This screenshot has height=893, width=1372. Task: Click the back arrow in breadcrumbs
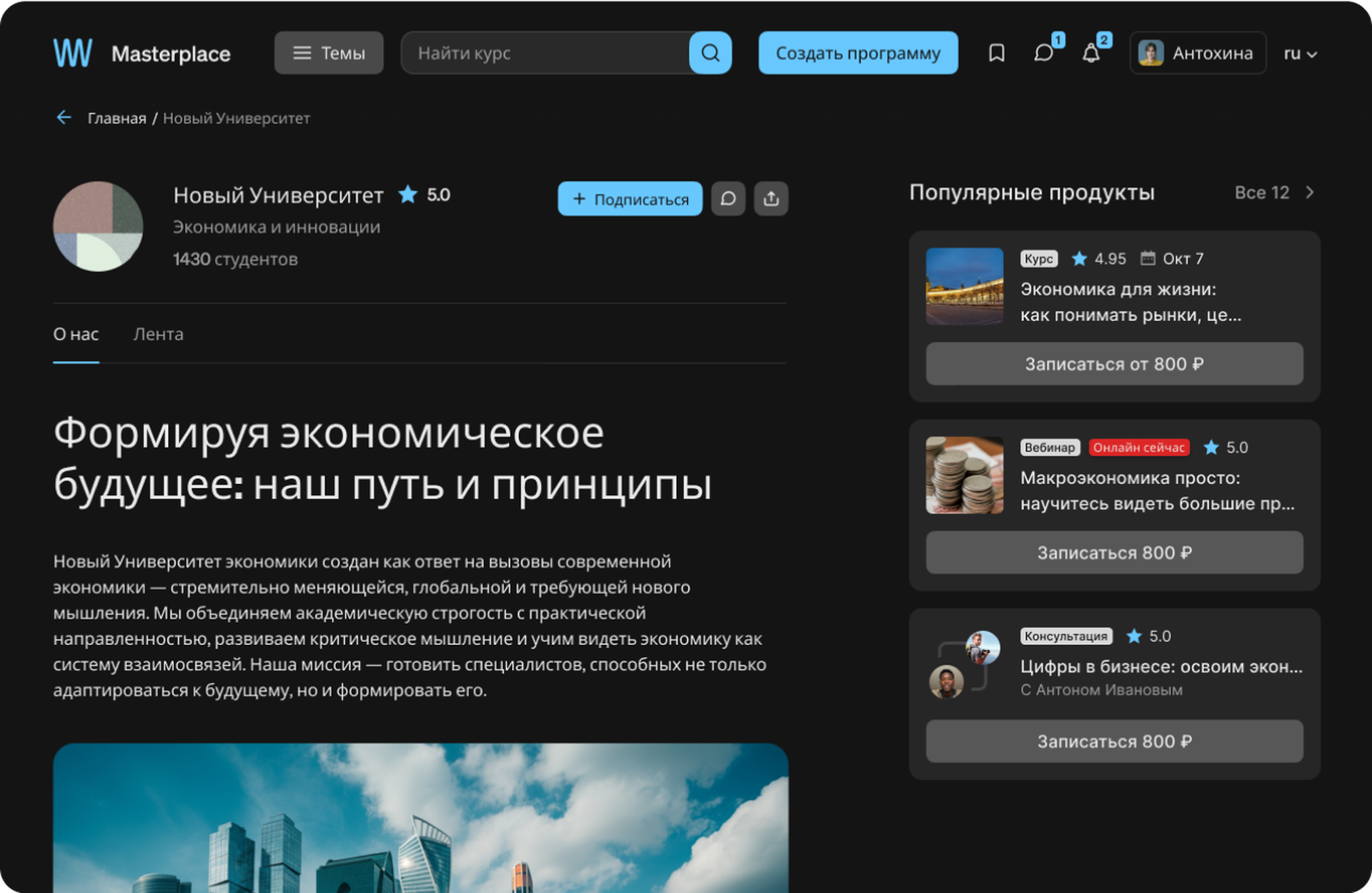[x=64, y=117]
